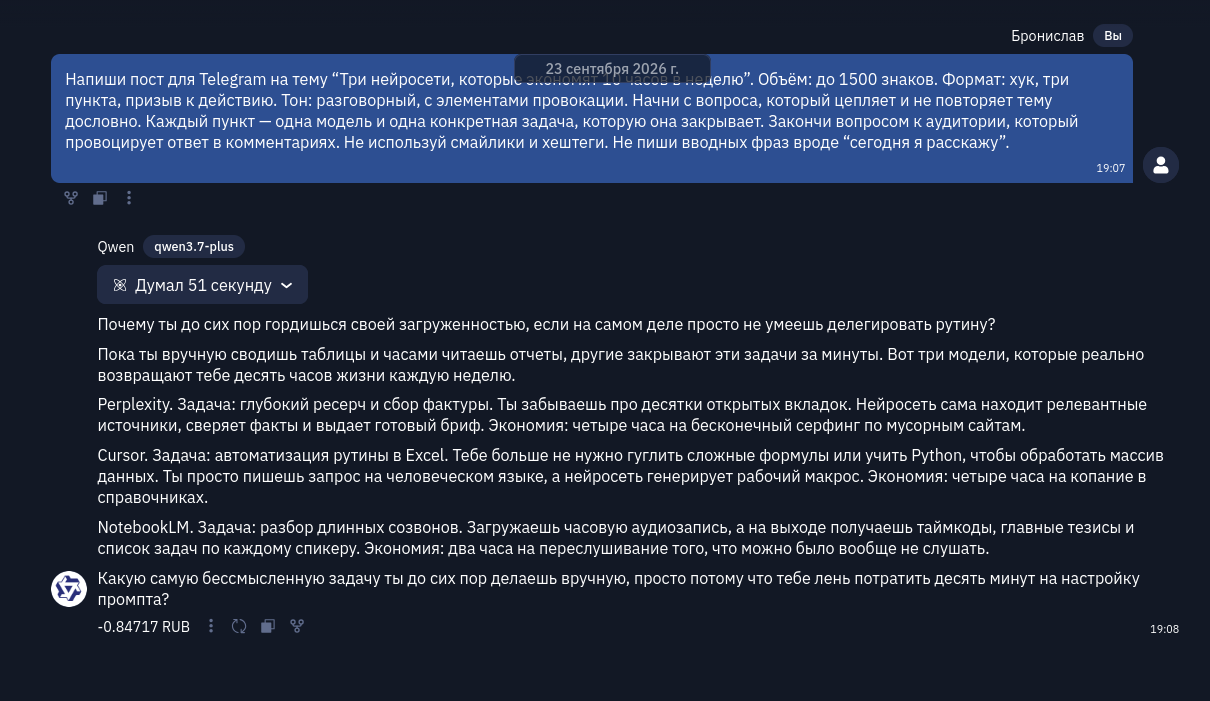
Task: Click the 'Вы' badge
Action: (1113, 36)
